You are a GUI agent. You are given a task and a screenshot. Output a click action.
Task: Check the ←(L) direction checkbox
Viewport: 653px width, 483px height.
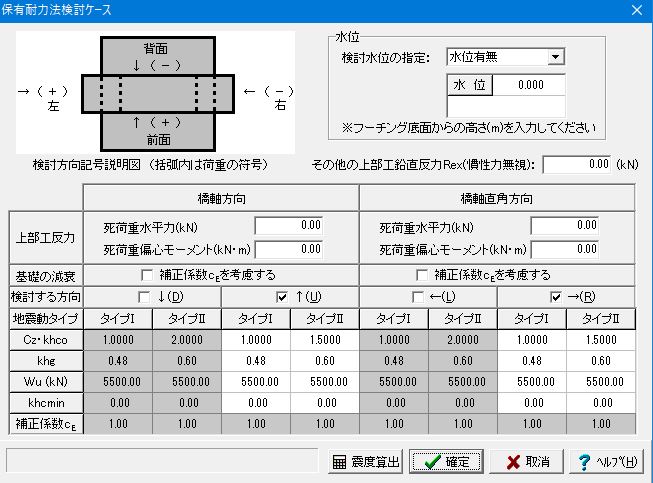click(x=418, y=297)
